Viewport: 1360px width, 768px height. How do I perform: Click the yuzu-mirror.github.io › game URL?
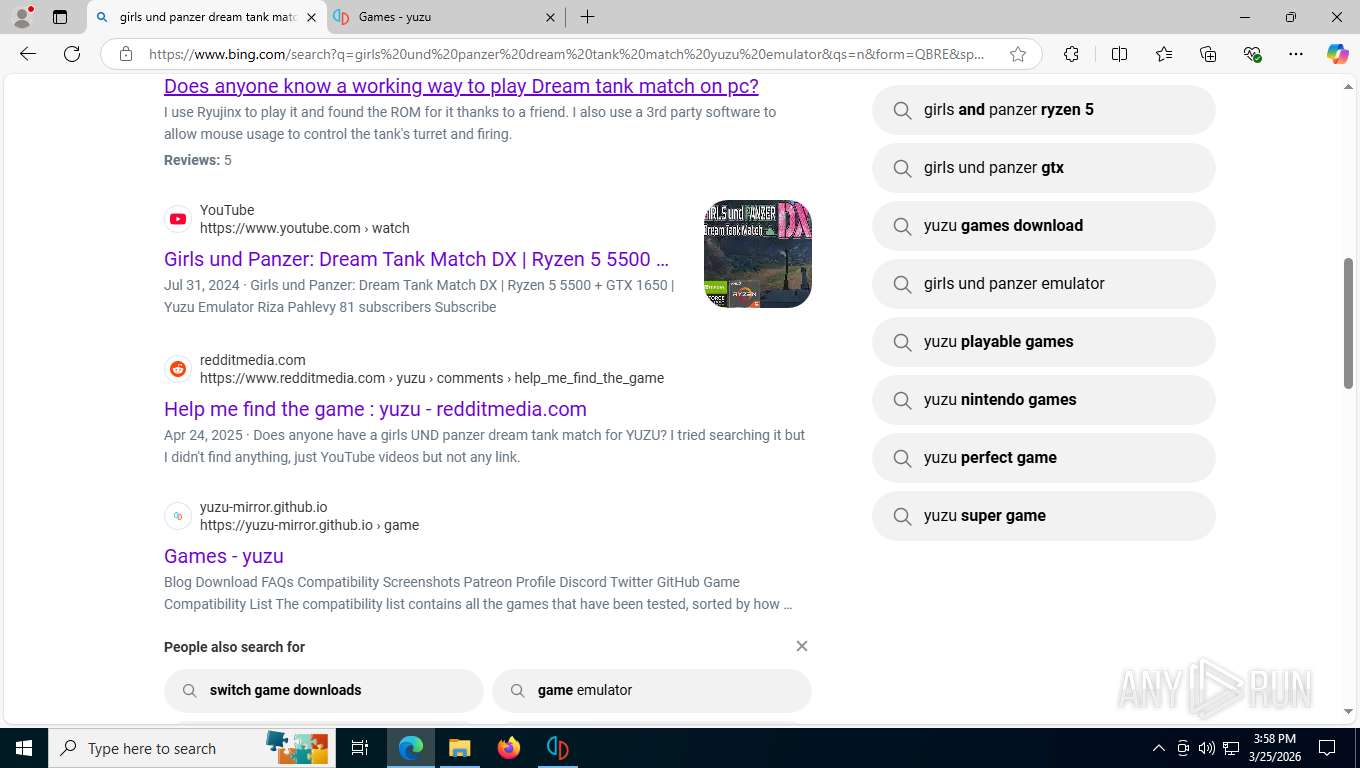(309, 525)
